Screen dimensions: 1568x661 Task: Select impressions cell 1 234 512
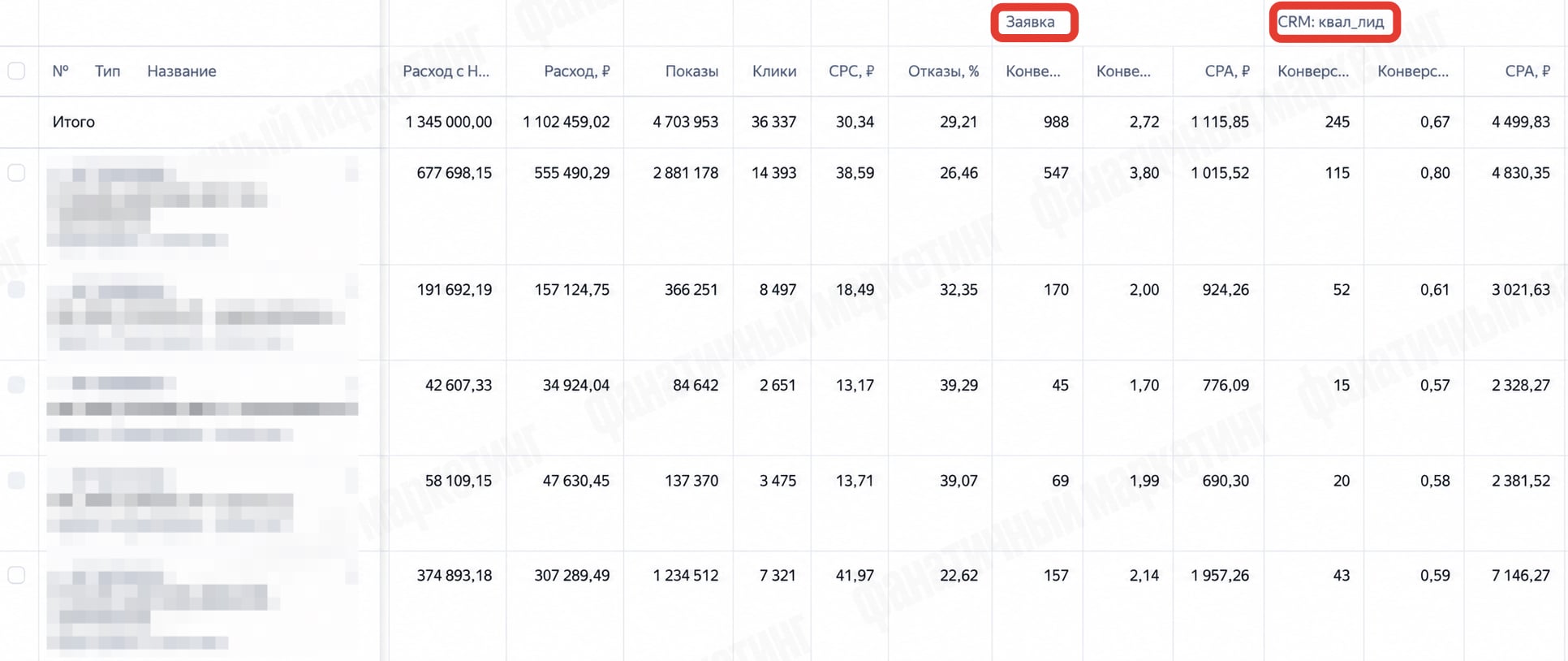[686, 576]
